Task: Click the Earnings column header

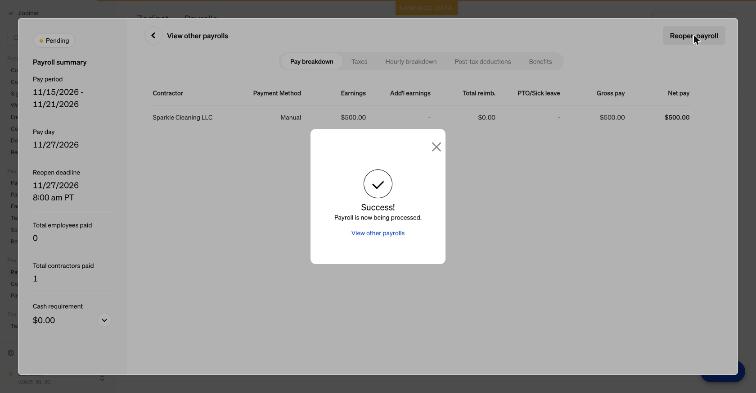Action: click(353, 93)
